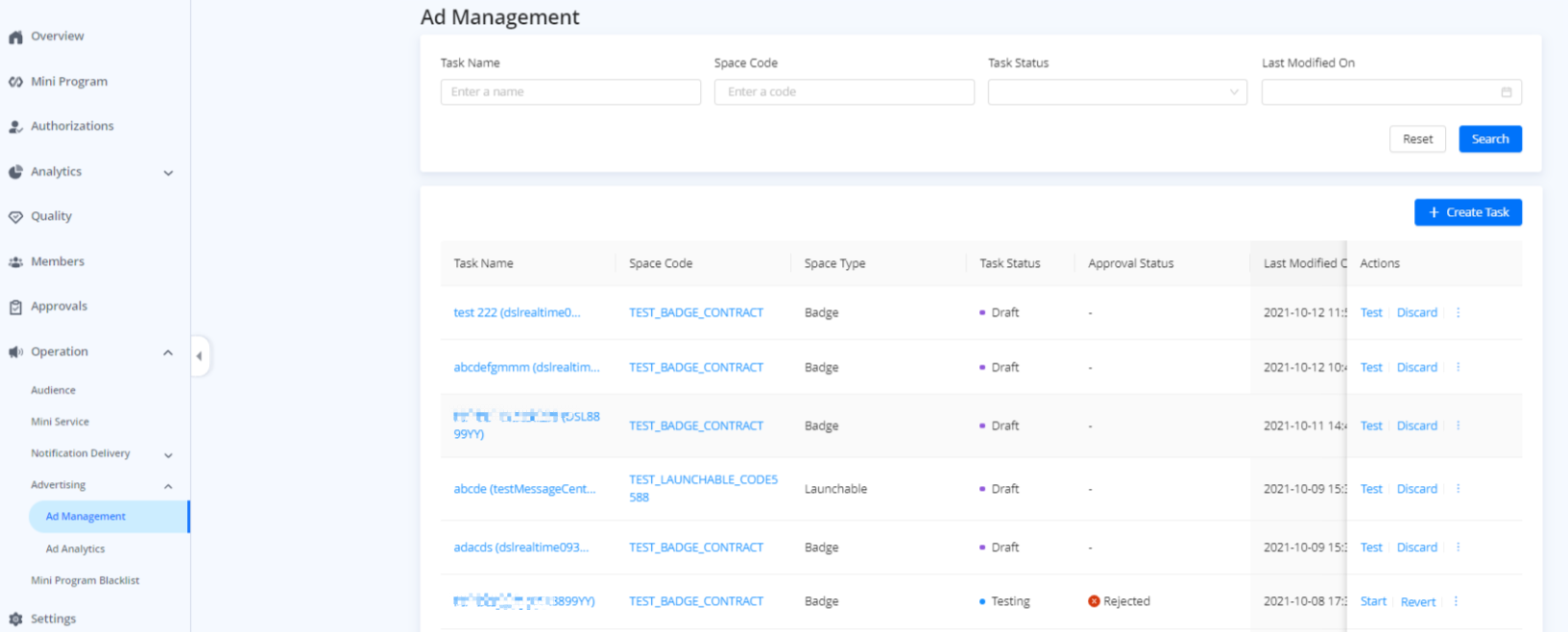Open more actions menu for test 222 row
1568x632 pixels.
tap(1458, 313)
